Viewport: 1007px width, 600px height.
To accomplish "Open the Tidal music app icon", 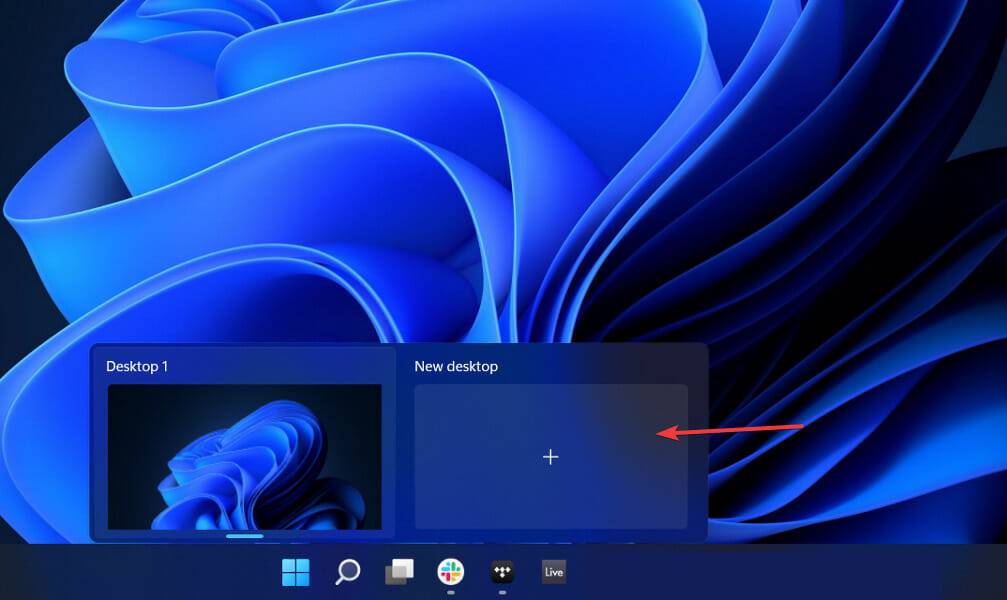I will click(x=502, y=572).
